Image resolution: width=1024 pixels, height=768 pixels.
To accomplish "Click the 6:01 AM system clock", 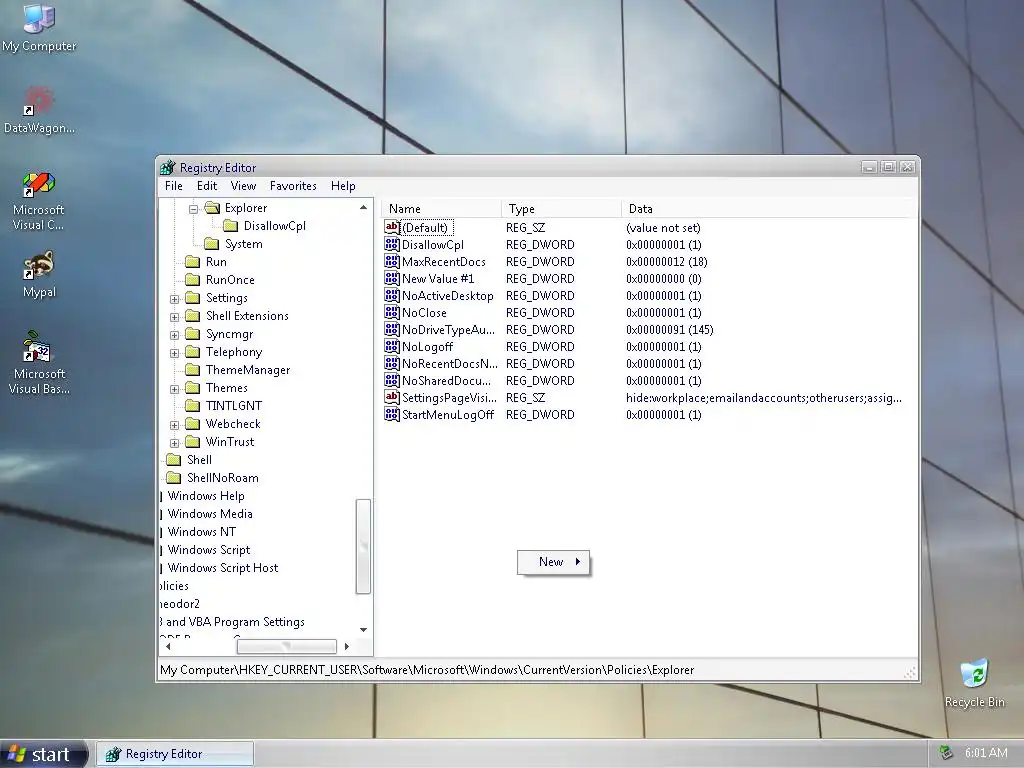I will tap(985, 753).
